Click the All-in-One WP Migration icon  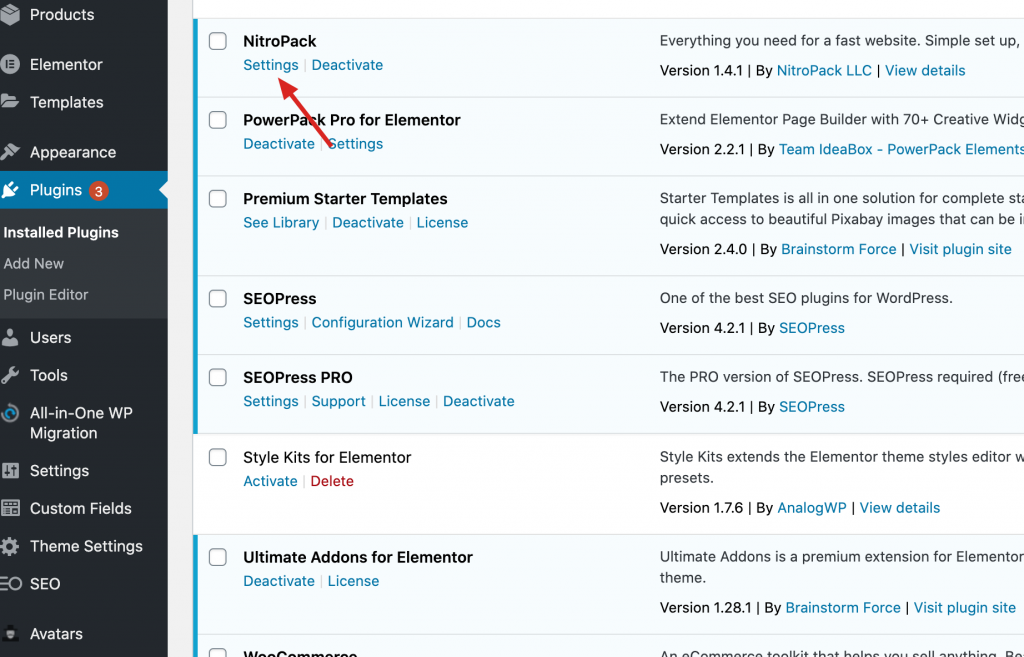tap(10, 414)
